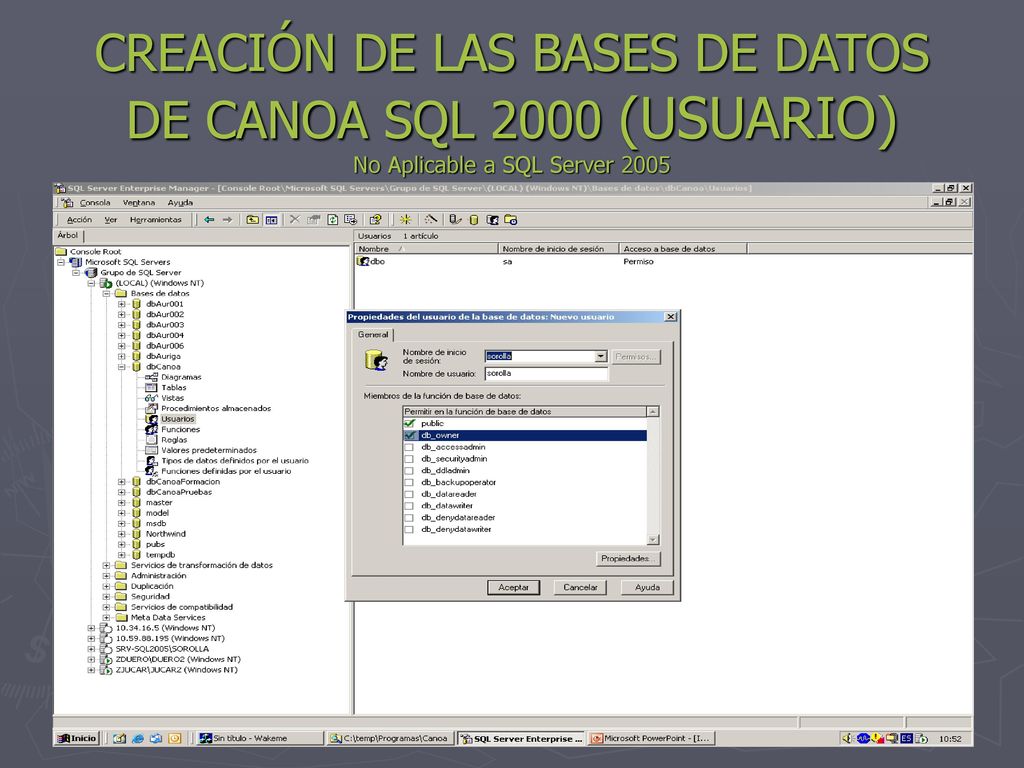Click the Funciones node icon
Image resolution: width=1024 pixels, height=768 pixels.
(x=151, y=429)
